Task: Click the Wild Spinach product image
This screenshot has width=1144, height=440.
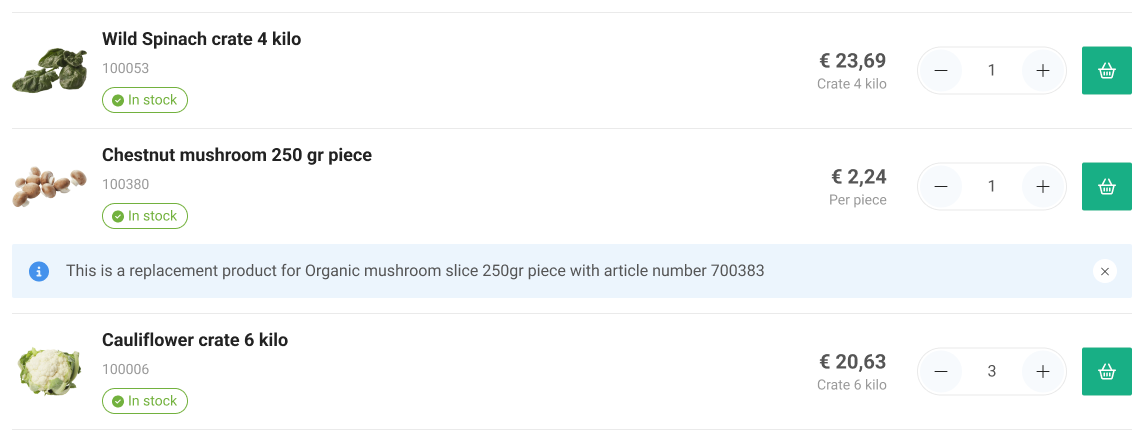Action: coord(49,71)
